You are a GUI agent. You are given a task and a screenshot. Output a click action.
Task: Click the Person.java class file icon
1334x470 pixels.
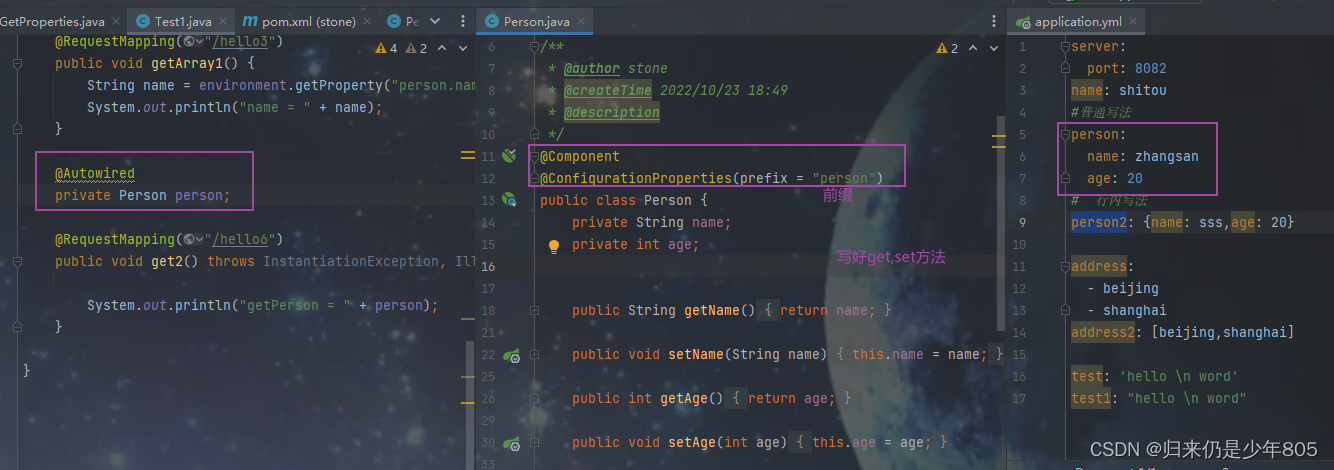pos(492,21)
